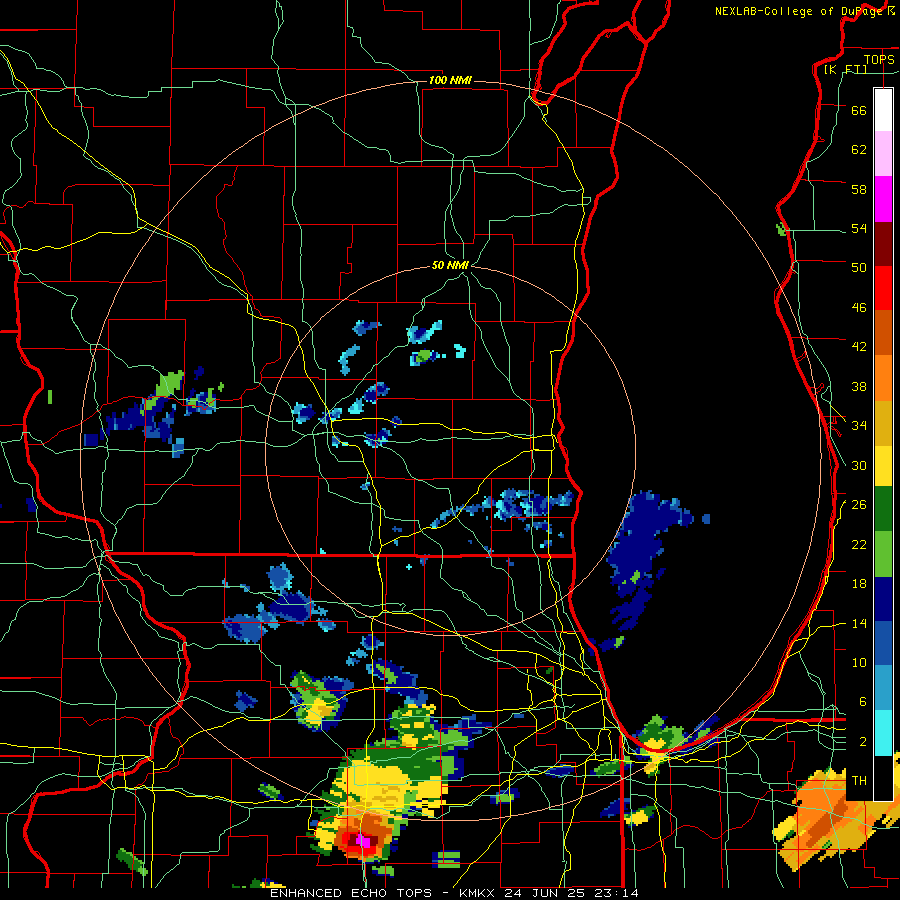Image resolution: width=900 pixels, height=900 pixels.
Task: Select the bright yellow legend swatch
Action: pyautogui.click(x=883, y=466)
